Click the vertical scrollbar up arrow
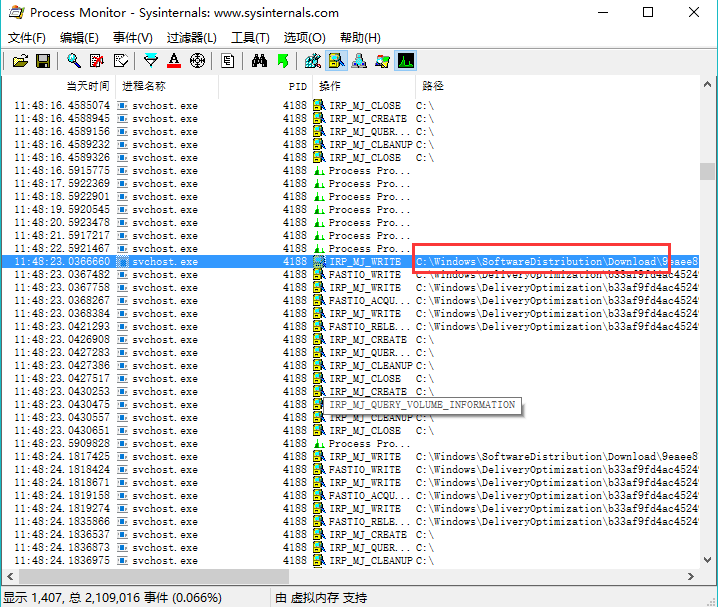 pos(707,84)
